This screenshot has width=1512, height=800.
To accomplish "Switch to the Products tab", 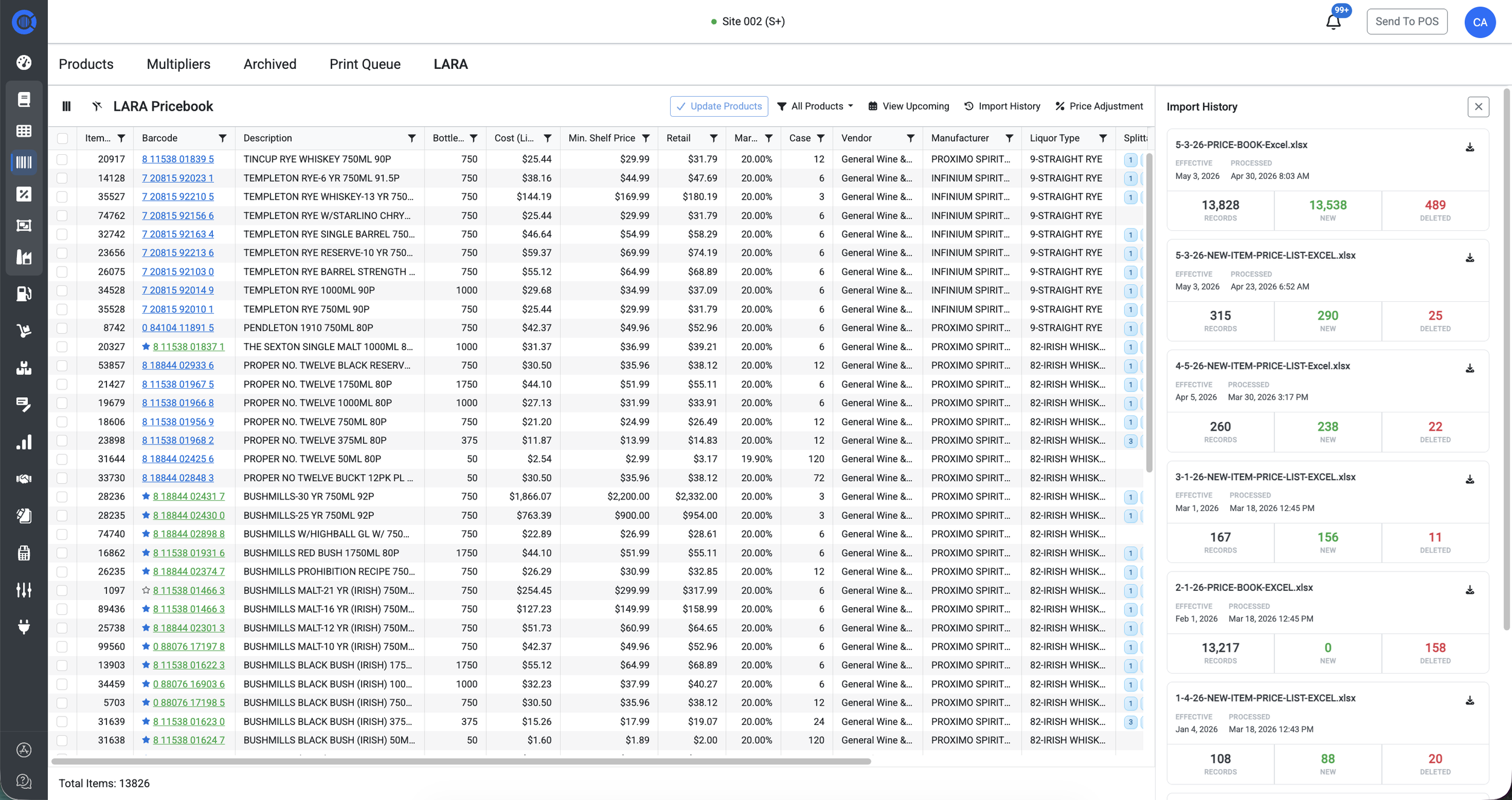I will [86, 64].
